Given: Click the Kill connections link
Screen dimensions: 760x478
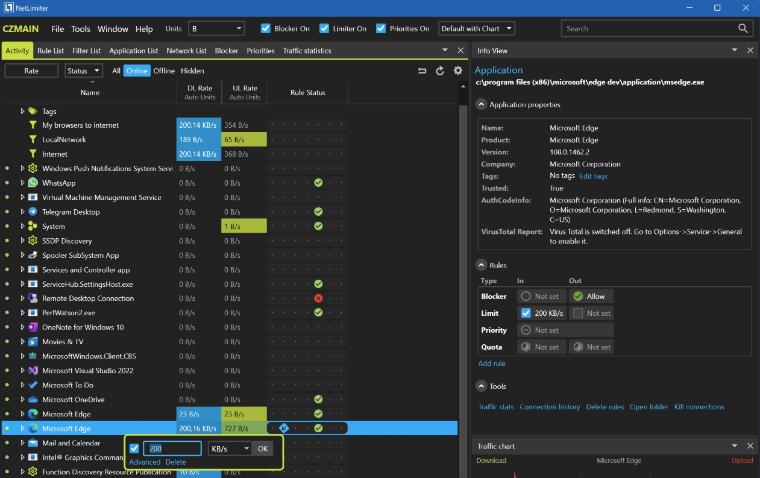Looking at the screenshot, I should click(x=699, y=407).
